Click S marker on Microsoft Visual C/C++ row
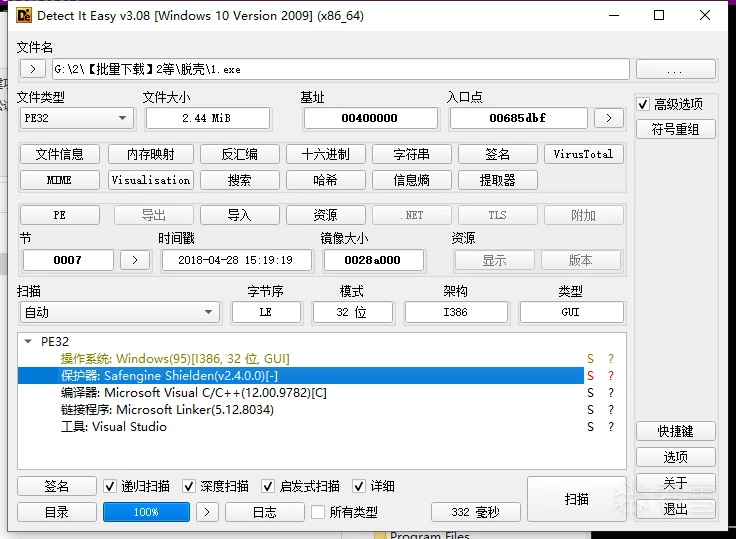The image size is (736, 539). coord(590,393)
